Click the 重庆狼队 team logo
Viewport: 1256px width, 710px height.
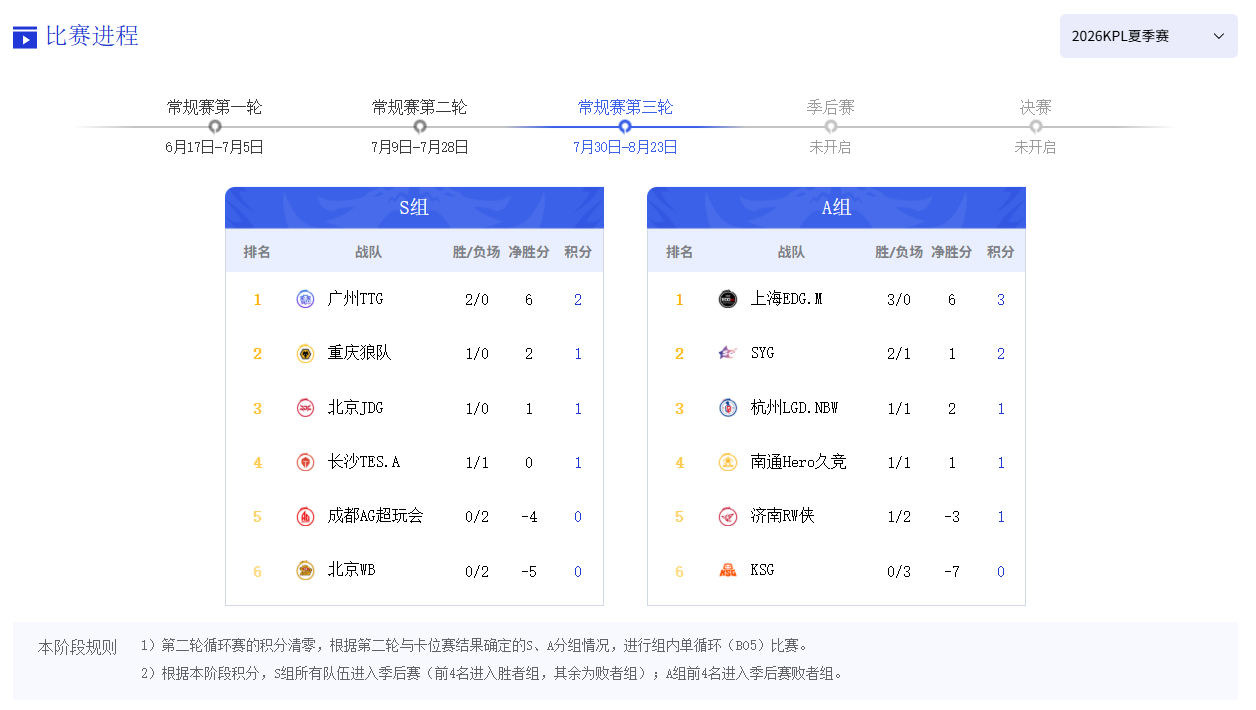click(x=305, y=353)
